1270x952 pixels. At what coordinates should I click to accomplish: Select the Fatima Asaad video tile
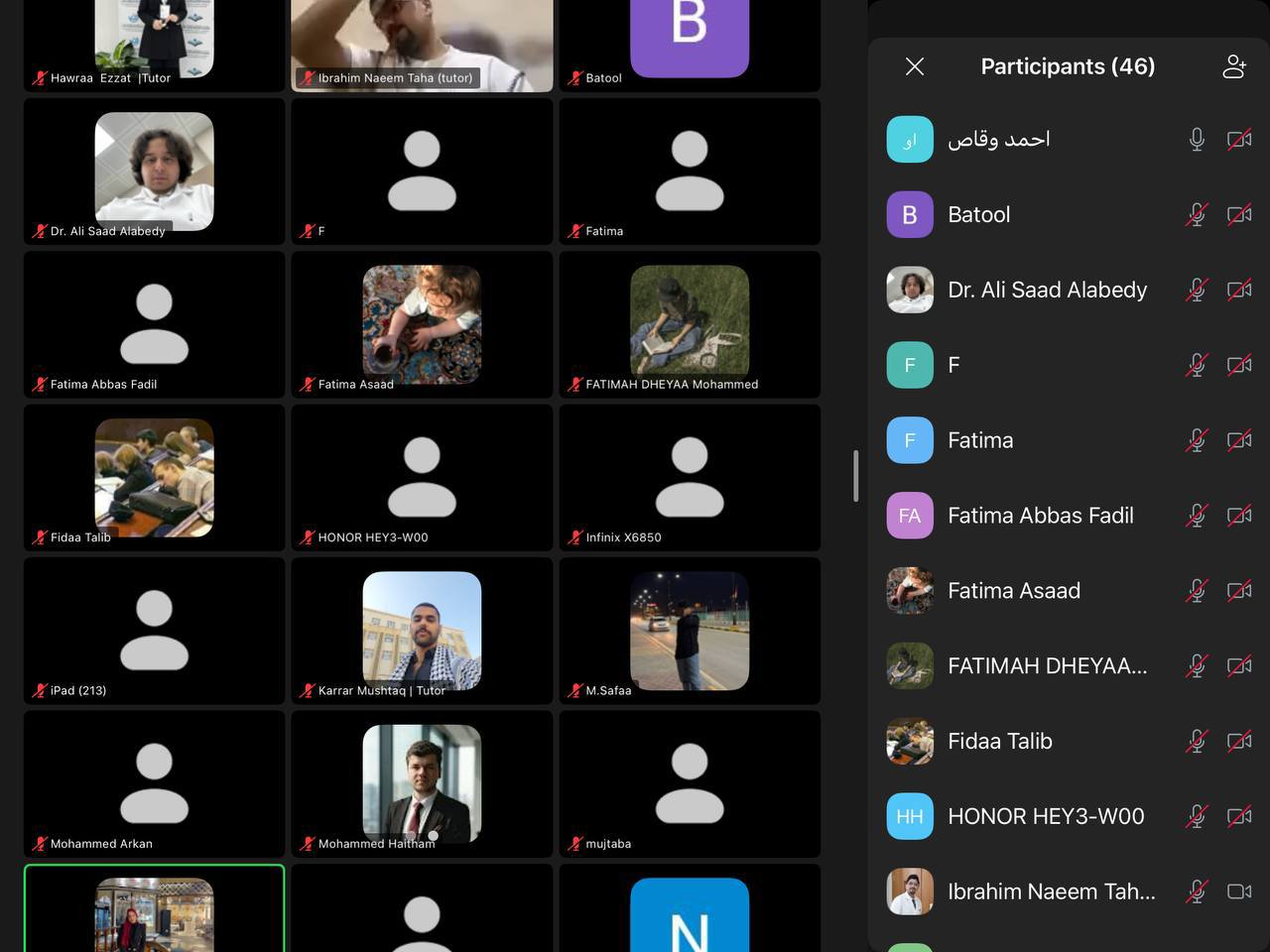click(x=422, y=324)
